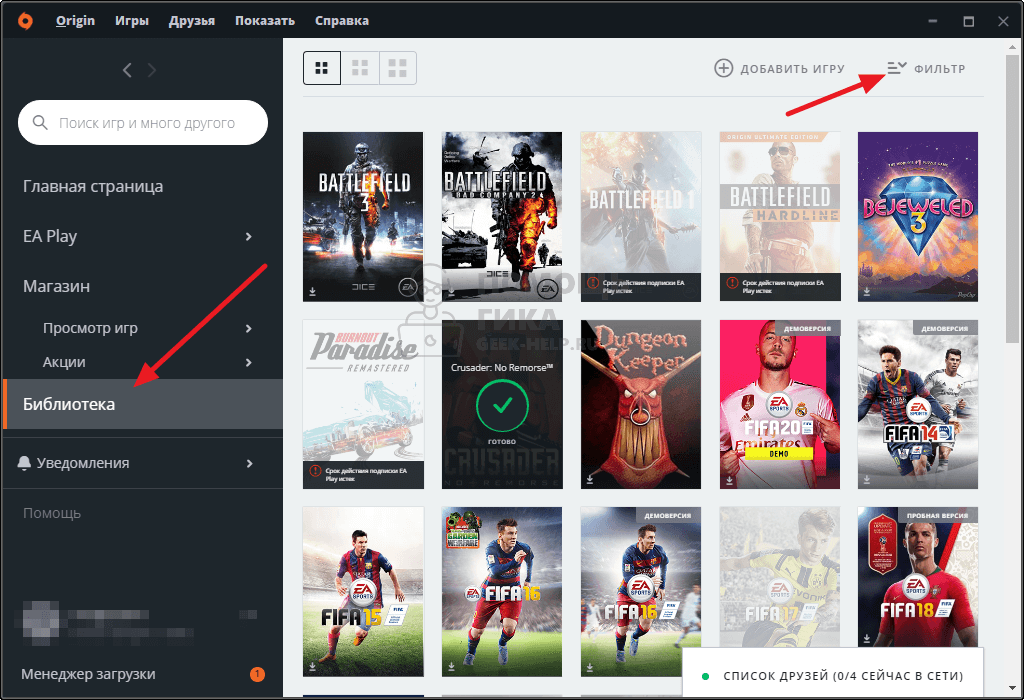
Task: Open Акции store item
Action: (x=64, y=362)
